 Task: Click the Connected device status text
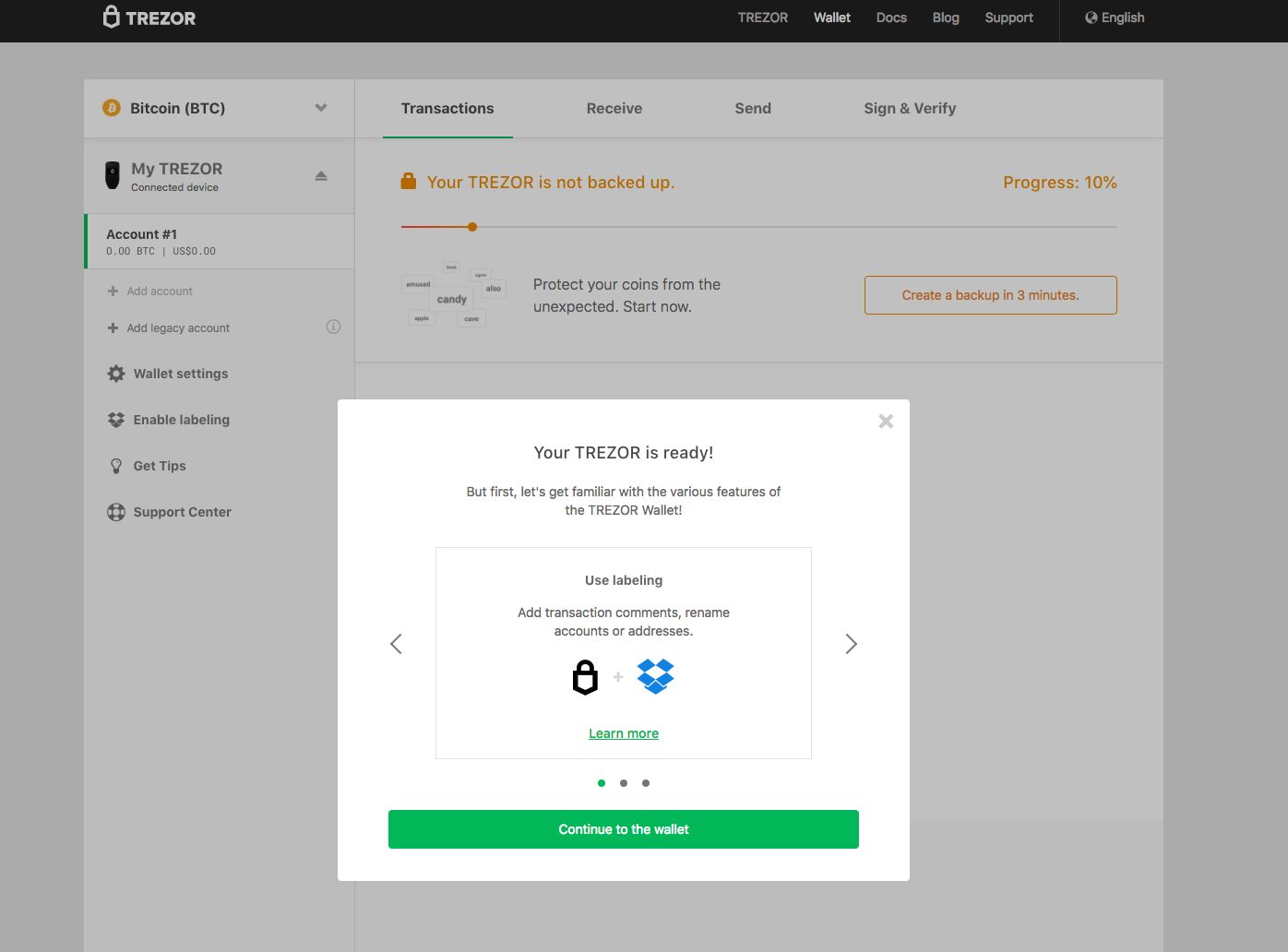tap(175, 187)
